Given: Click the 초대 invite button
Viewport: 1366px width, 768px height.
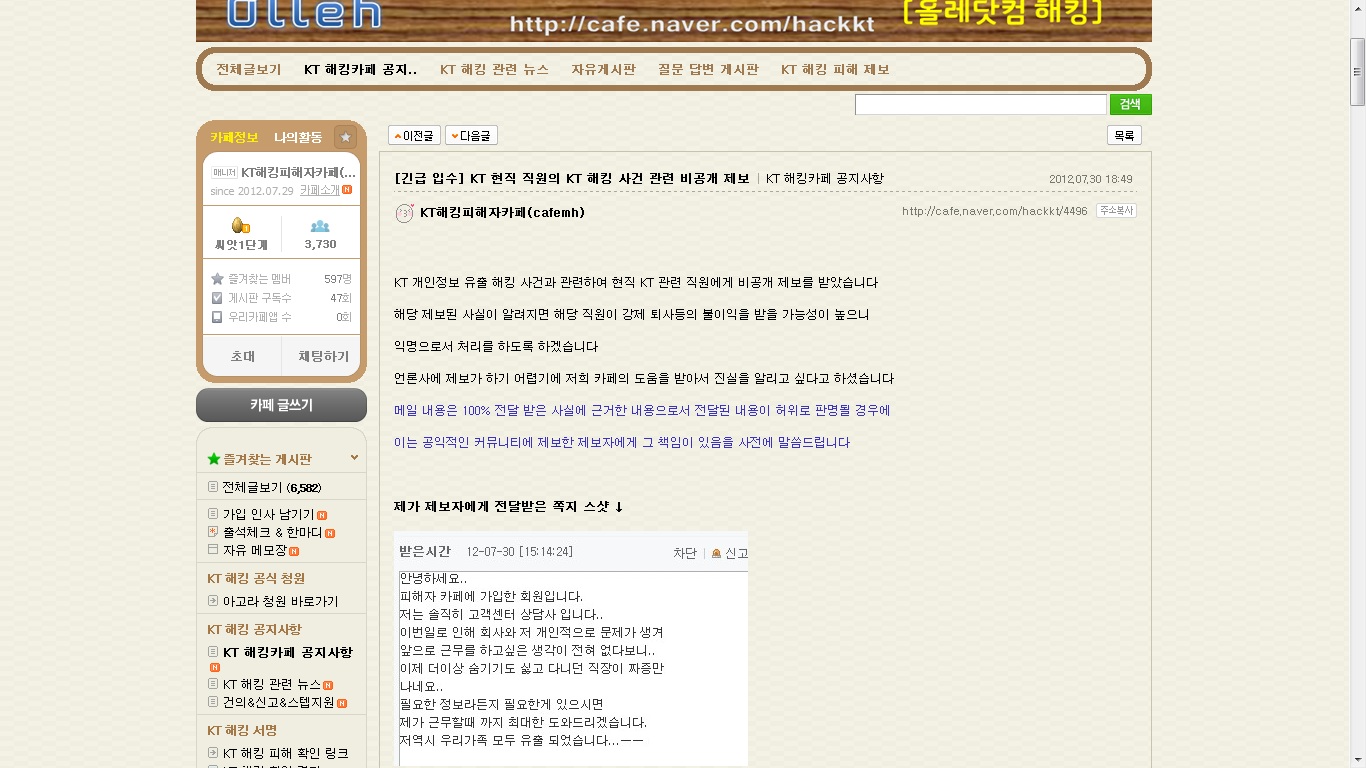Looking at the screenshot, I should [243, 356].
